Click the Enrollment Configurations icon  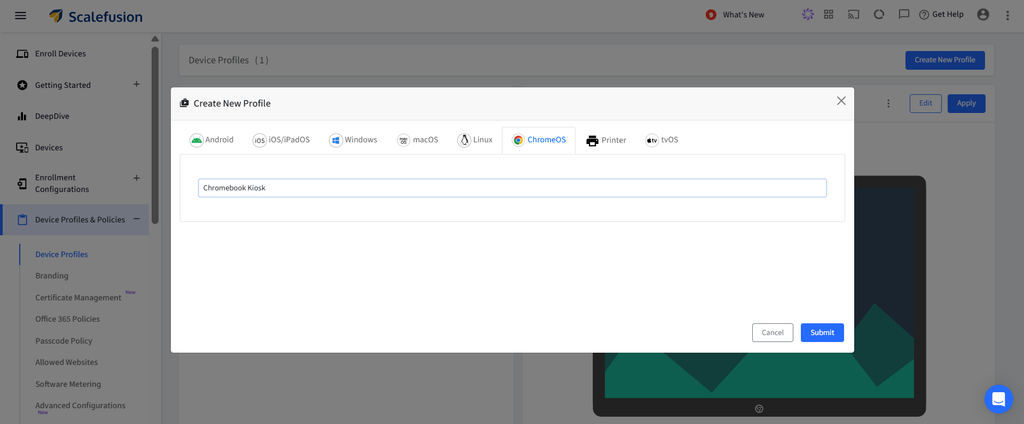[x=22, y=184]
